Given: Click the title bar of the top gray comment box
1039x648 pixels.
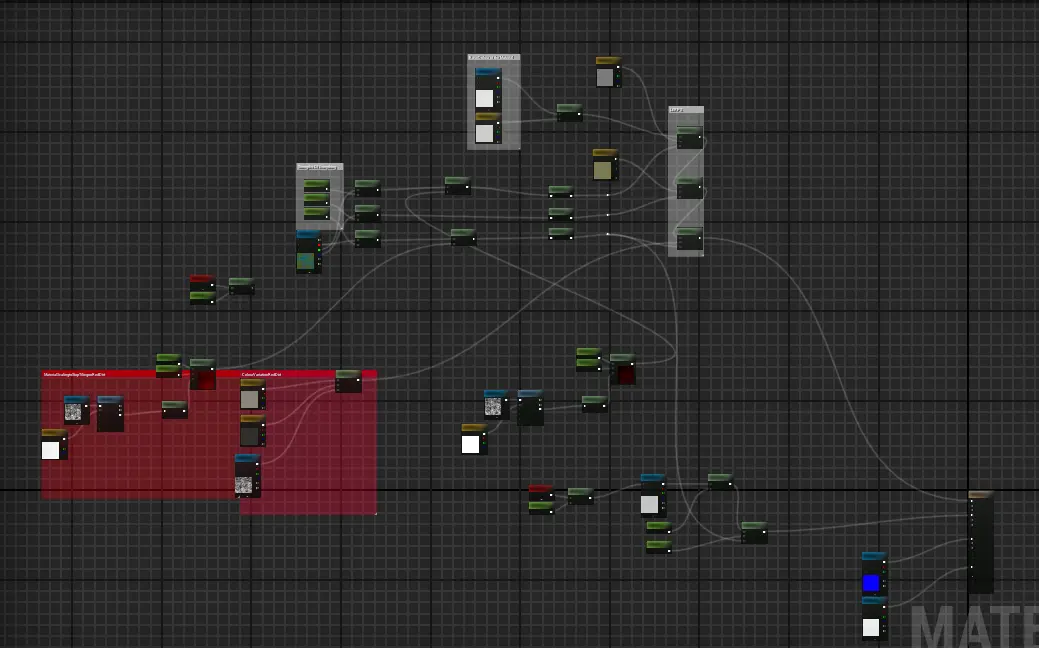Looking at the screenshot, I should pyautogui.click(x=494, y=58).
